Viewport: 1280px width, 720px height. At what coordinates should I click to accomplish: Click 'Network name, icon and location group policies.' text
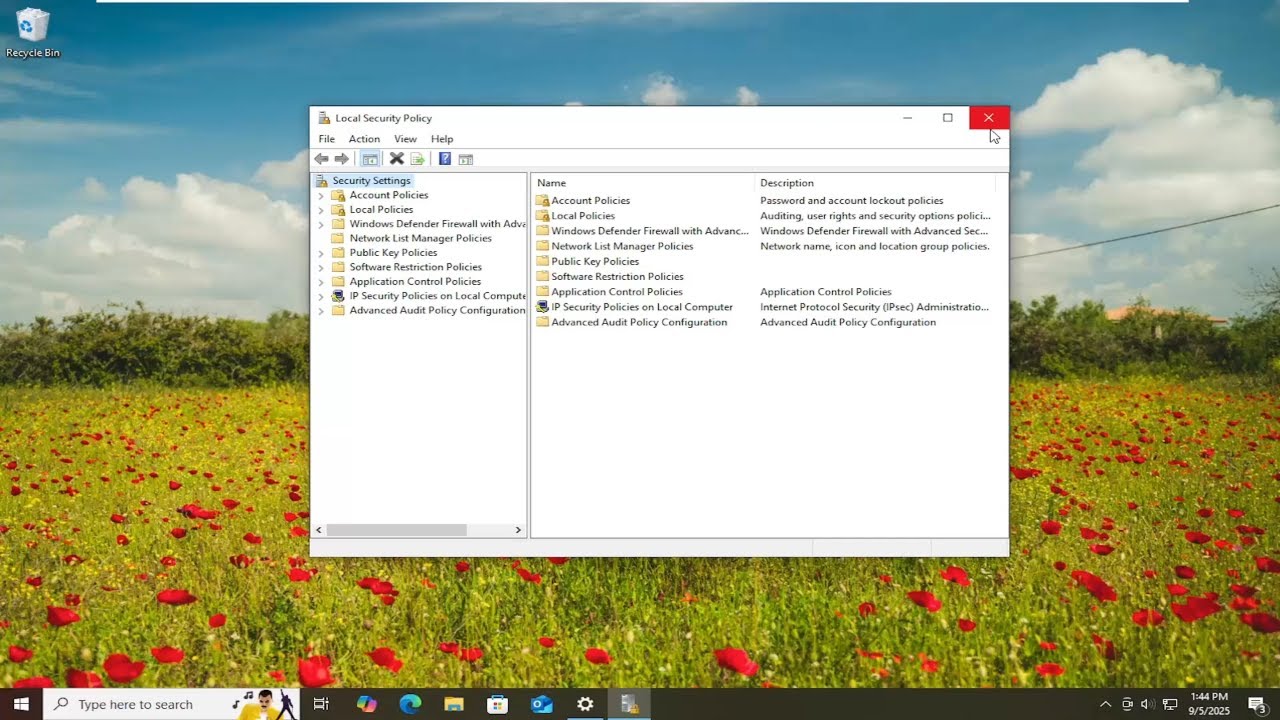tap(875, 246)
